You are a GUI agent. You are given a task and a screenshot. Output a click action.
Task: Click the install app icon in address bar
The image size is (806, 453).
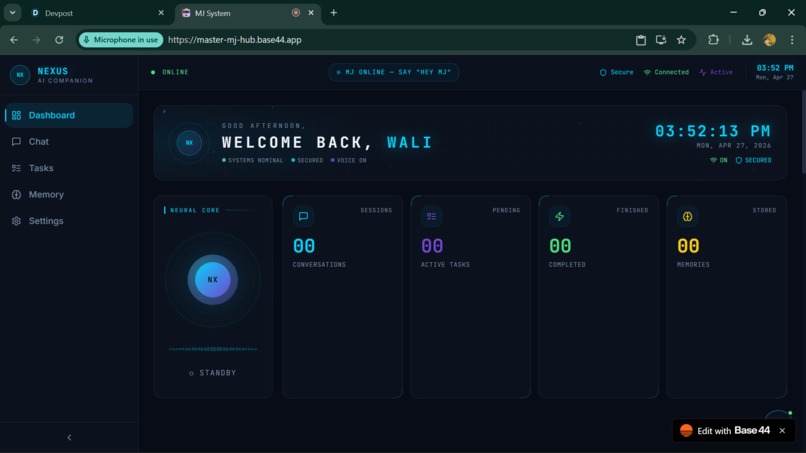click(x=661, y=40)
